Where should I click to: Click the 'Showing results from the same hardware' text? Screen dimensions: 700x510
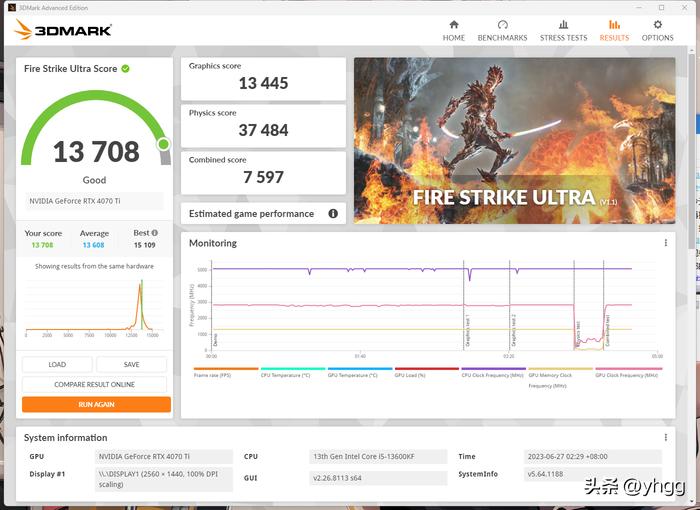[x=94, y=266]
